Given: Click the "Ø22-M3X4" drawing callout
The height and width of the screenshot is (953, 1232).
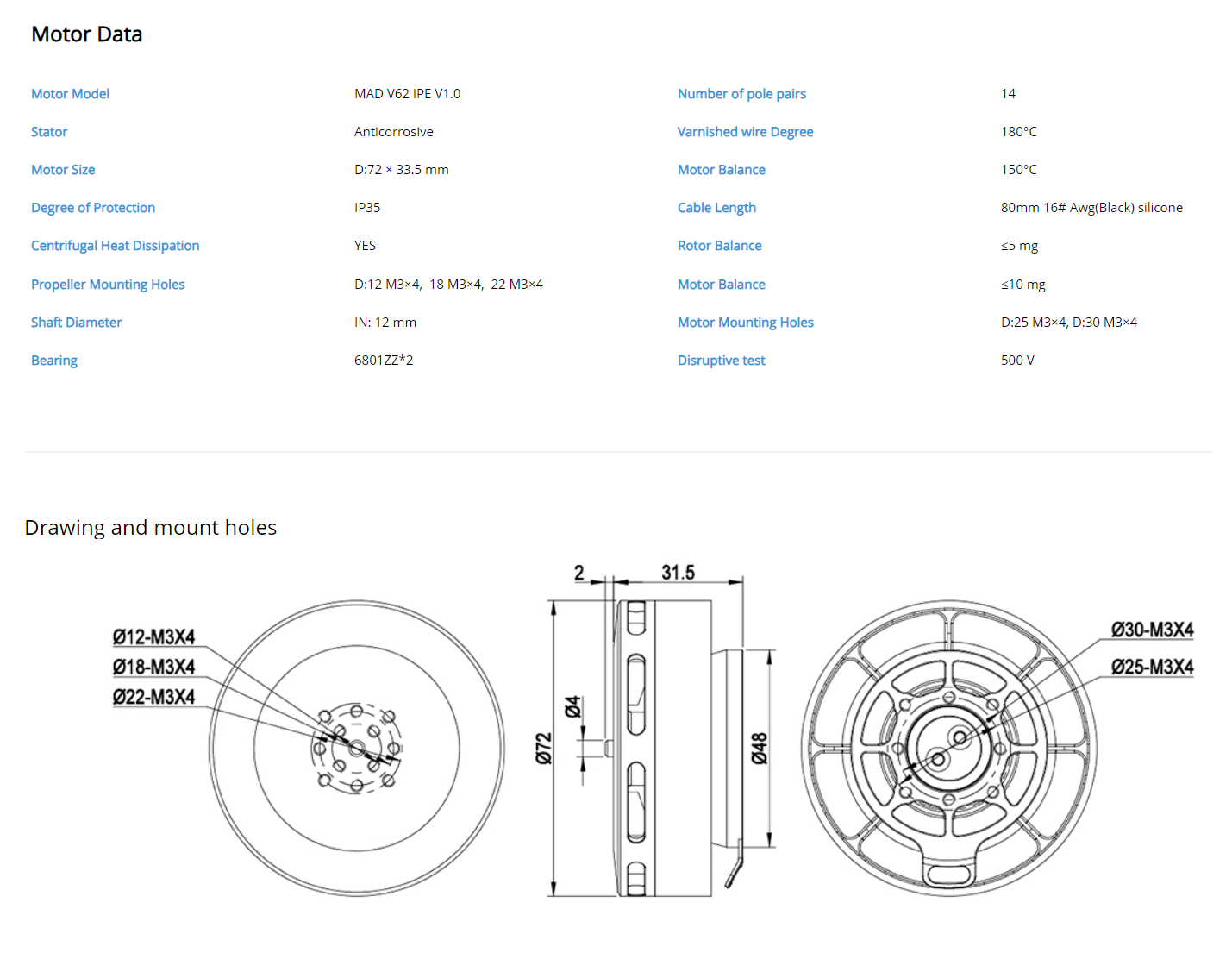Looking at the screenshot, I should coord(154,697).
